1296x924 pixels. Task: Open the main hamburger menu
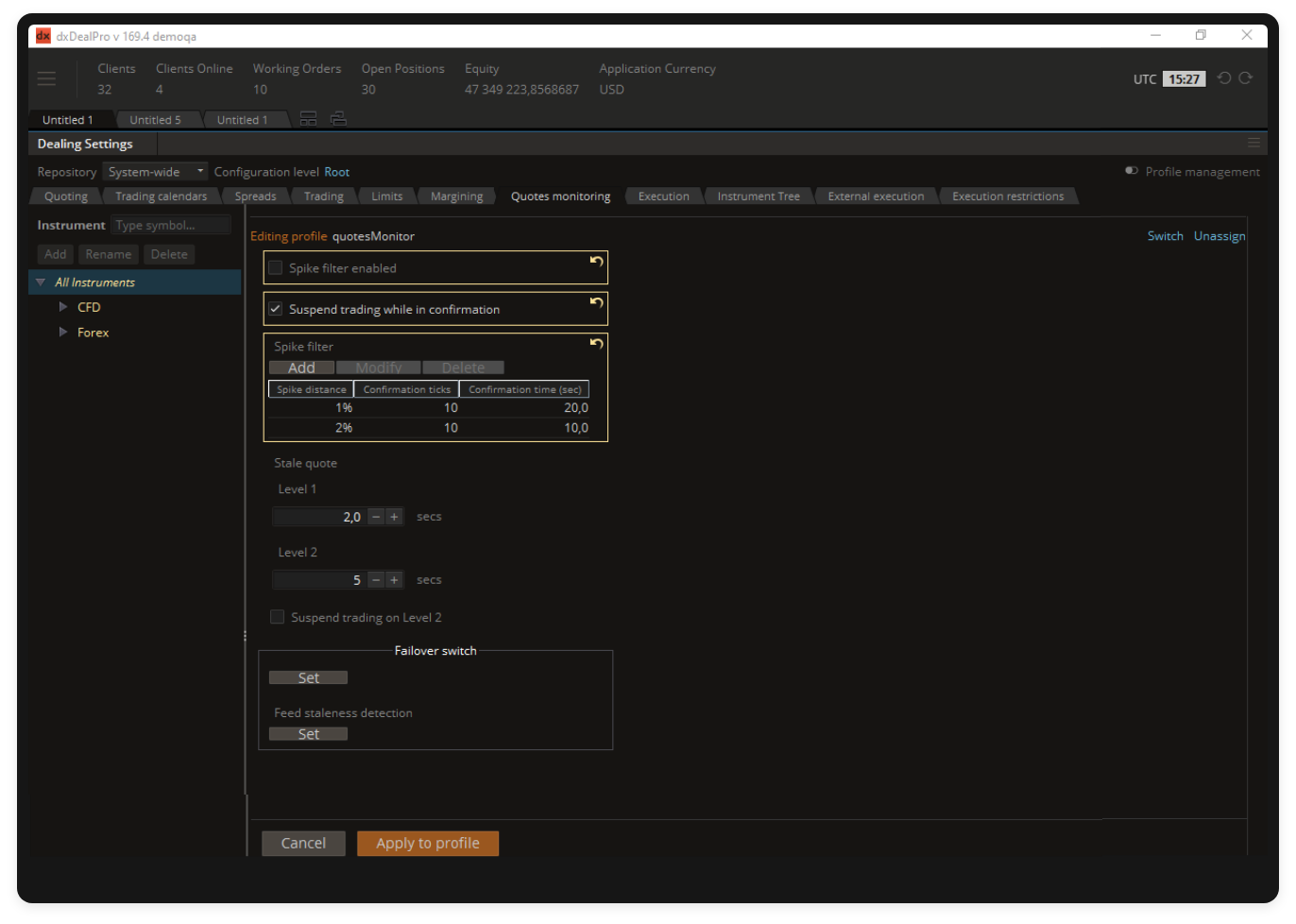pyautogui.click(x=46, y=79)
